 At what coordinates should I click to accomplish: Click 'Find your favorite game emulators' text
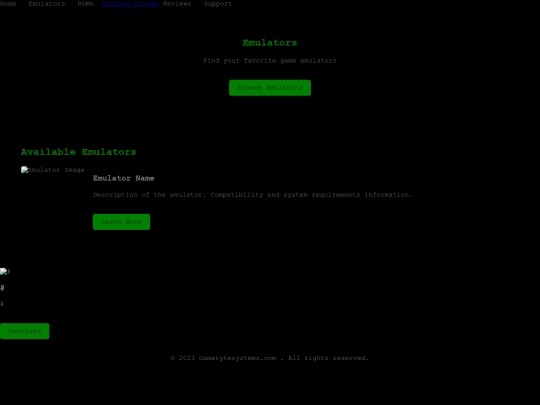pos(270,61)
